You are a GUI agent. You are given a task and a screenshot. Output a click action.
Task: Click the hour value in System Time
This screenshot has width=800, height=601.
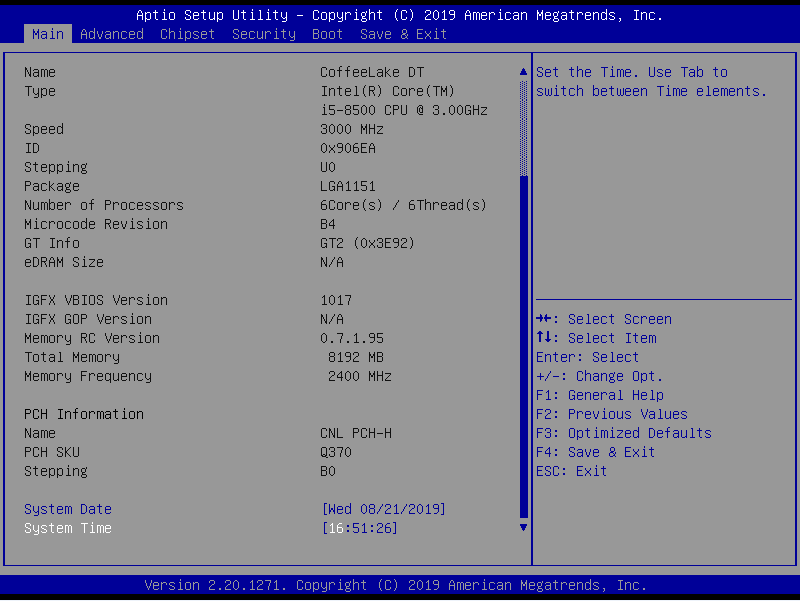pyautogui.click(x=336, y=528)
